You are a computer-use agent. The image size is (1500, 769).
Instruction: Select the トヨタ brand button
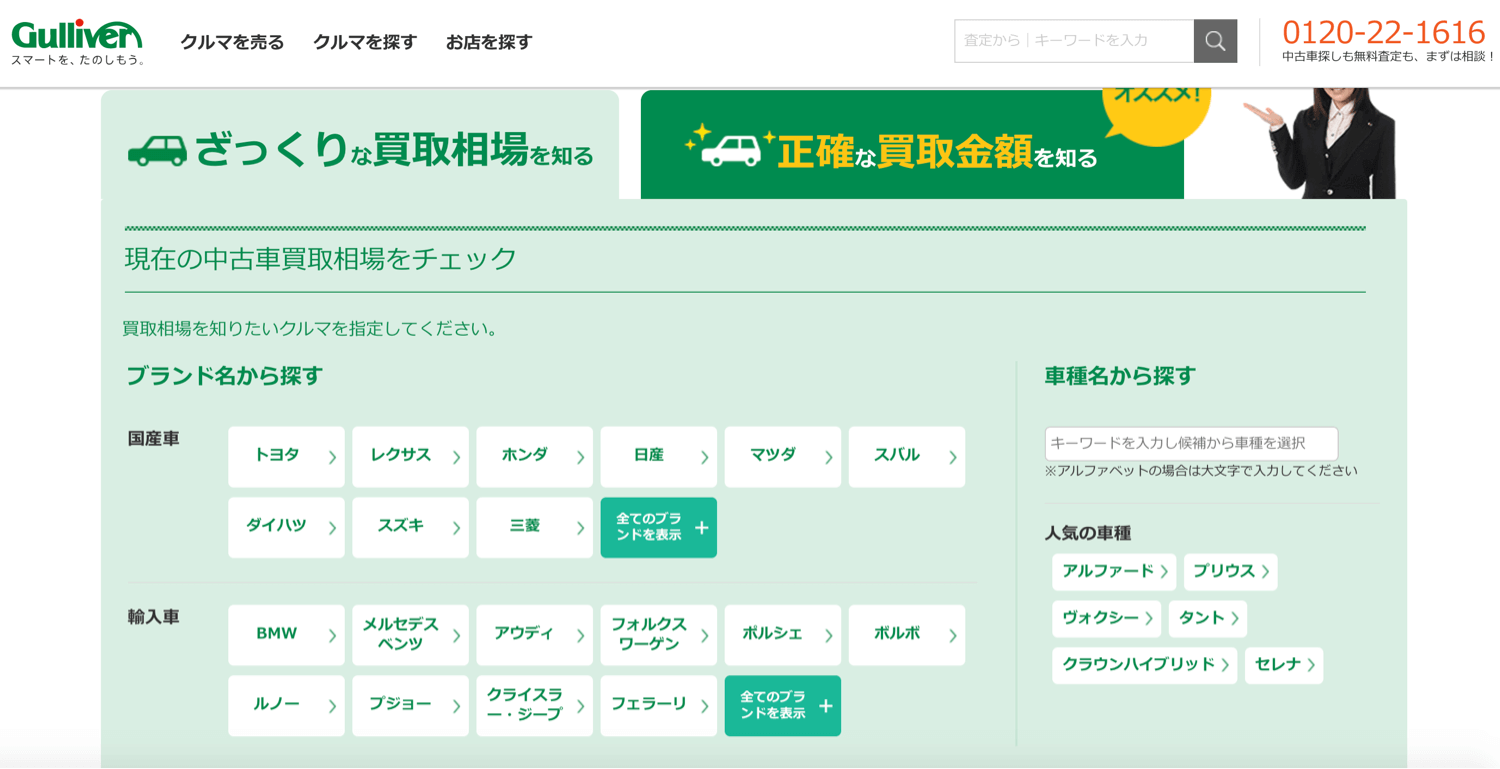tap(286, 457)
